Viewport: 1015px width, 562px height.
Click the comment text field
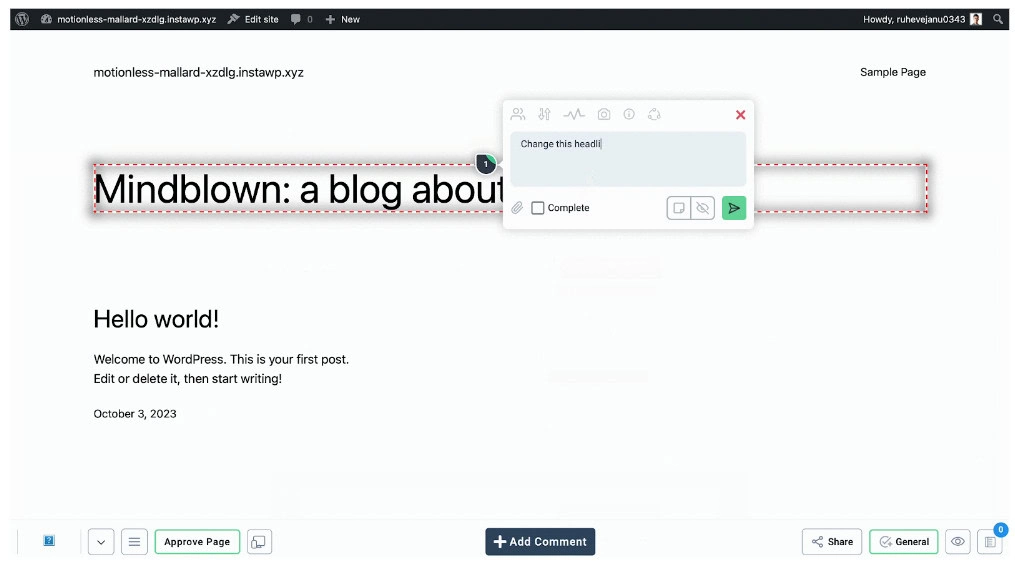(x=628, y=160)
